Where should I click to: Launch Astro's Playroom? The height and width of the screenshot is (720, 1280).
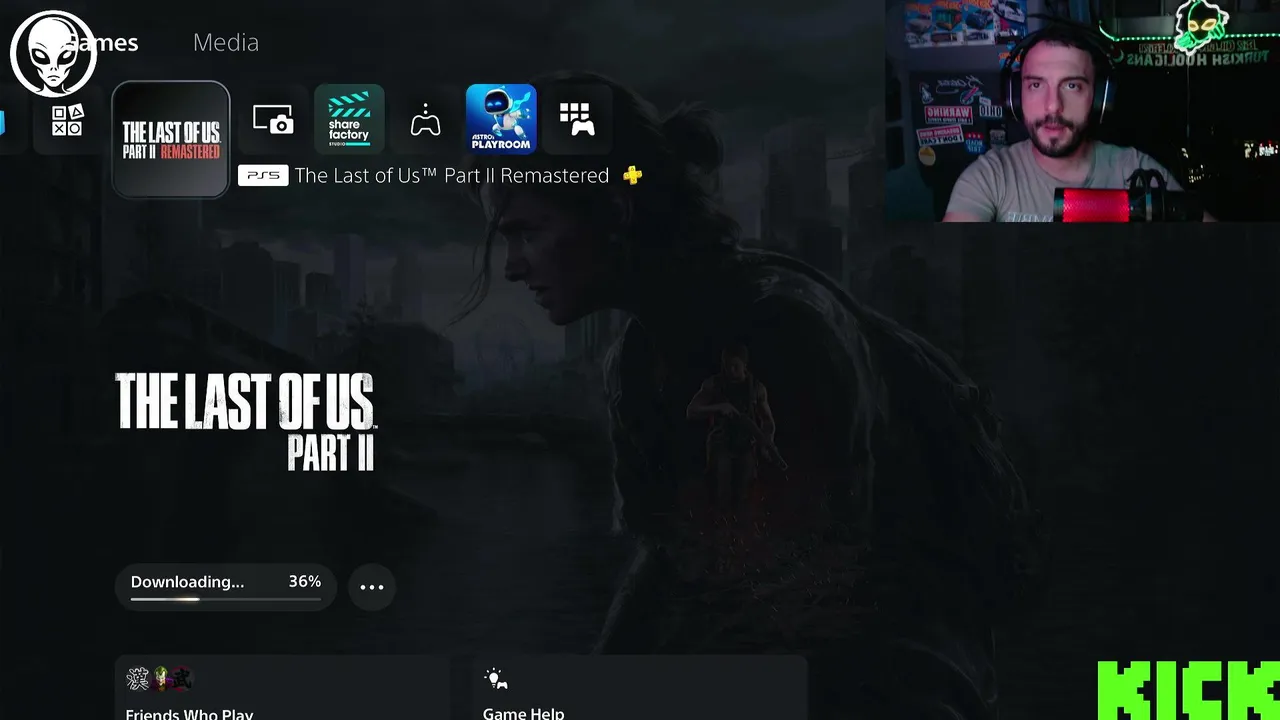pos(501,119)
